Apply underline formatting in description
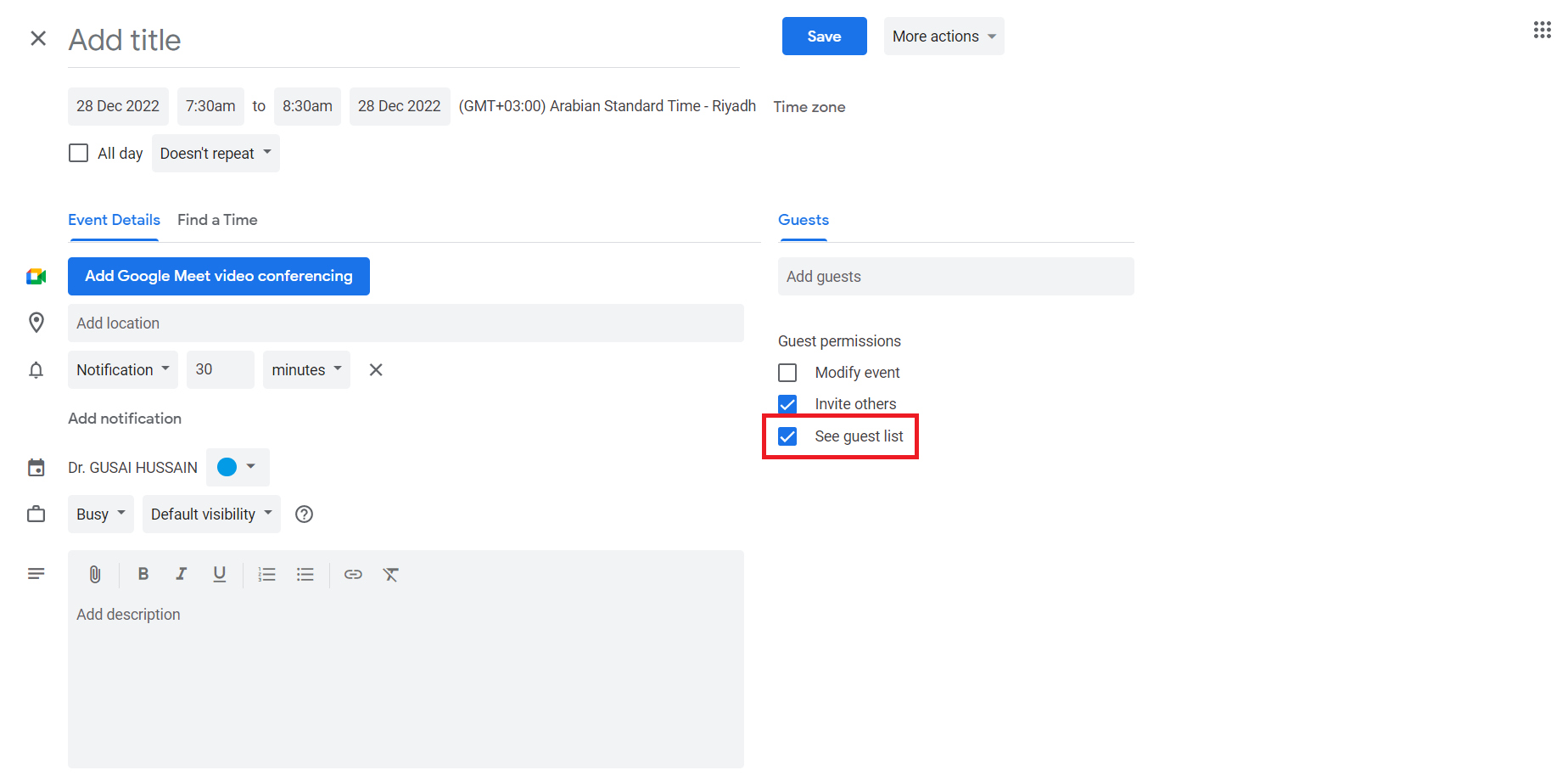 tap(219, 575)
